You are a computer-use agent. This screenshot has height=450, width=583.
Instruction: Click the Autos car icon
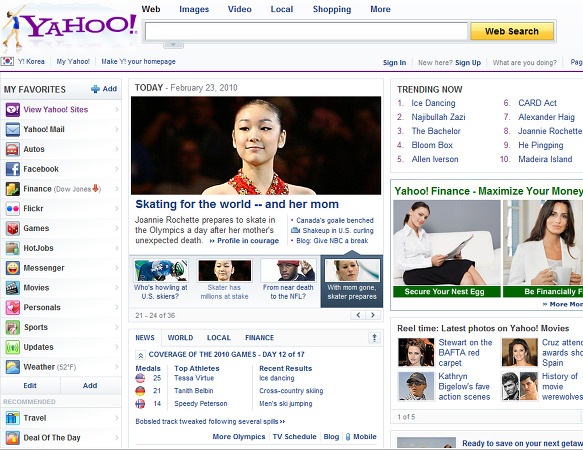click(x=13, y=149)
